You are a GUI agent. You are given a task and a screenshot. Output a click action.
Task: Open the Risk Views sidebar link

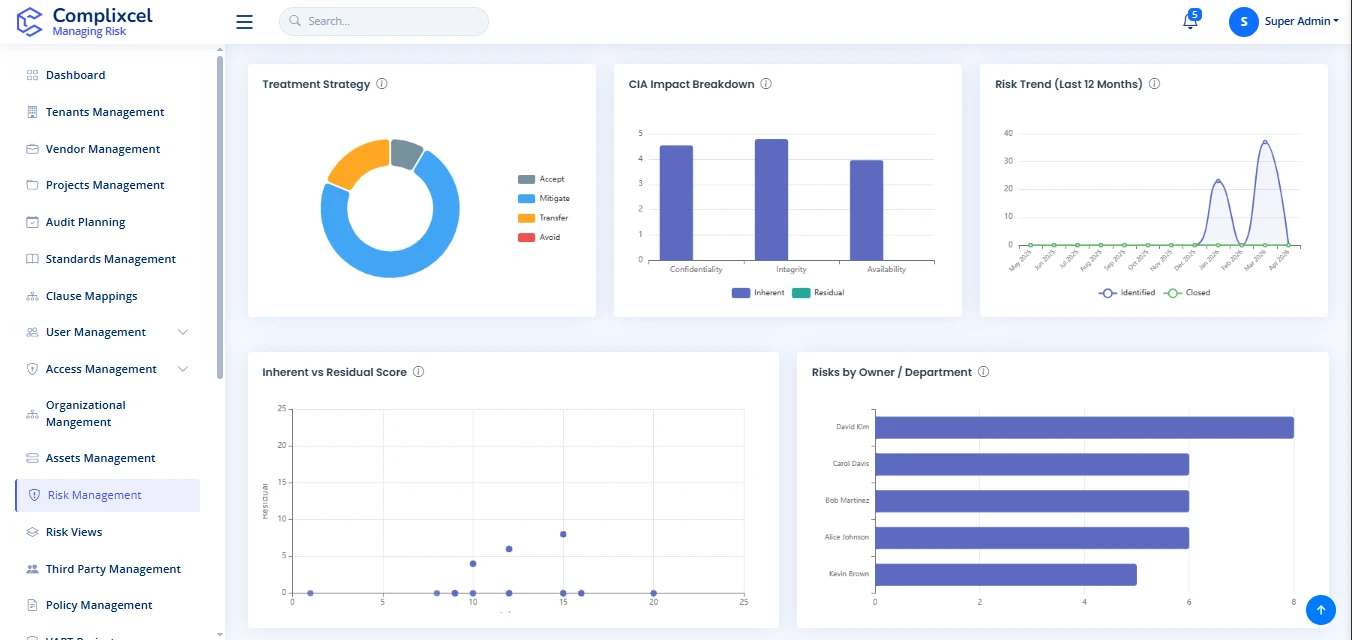coord(74,532)
